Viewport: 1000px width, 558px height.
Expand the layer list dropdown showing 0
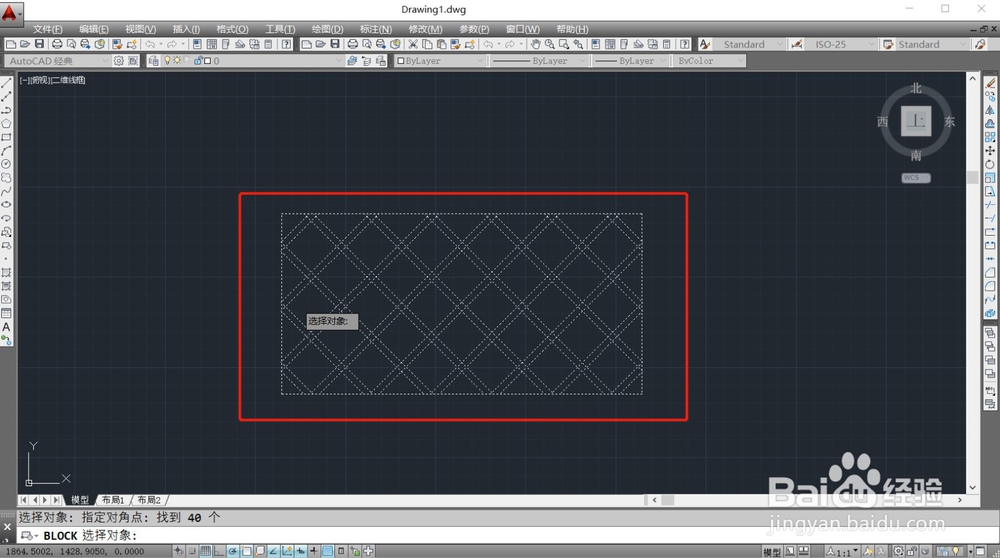tap(339, 61)
